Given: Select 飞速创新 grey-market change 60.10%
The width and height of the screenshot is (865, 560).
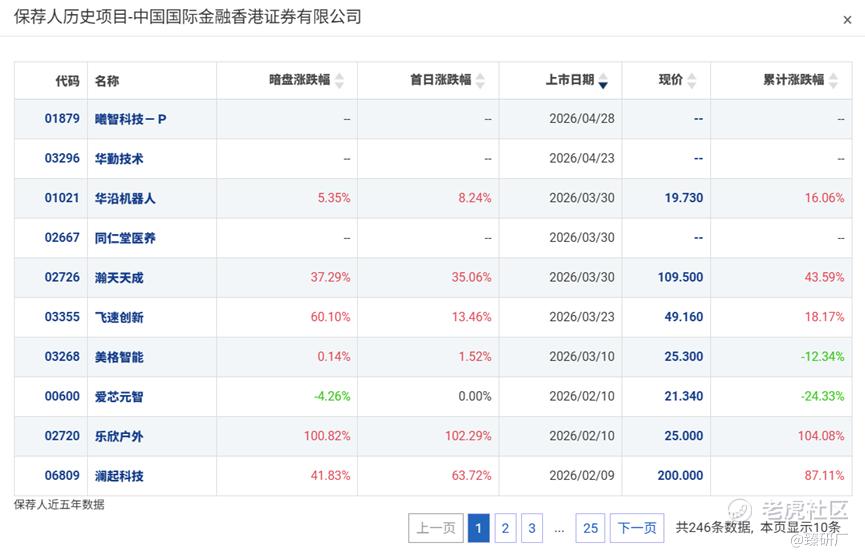Looking at the screenshot, I should pos(330,317).
